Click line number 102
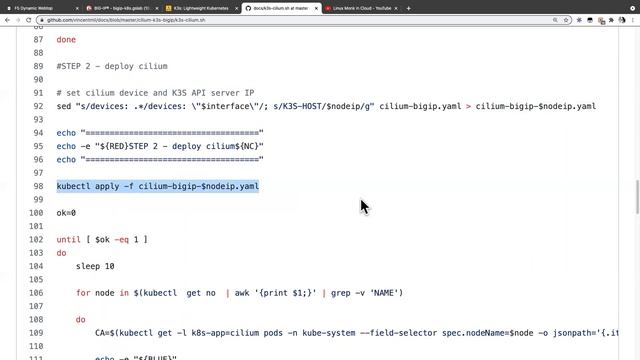 pos(36,240)
